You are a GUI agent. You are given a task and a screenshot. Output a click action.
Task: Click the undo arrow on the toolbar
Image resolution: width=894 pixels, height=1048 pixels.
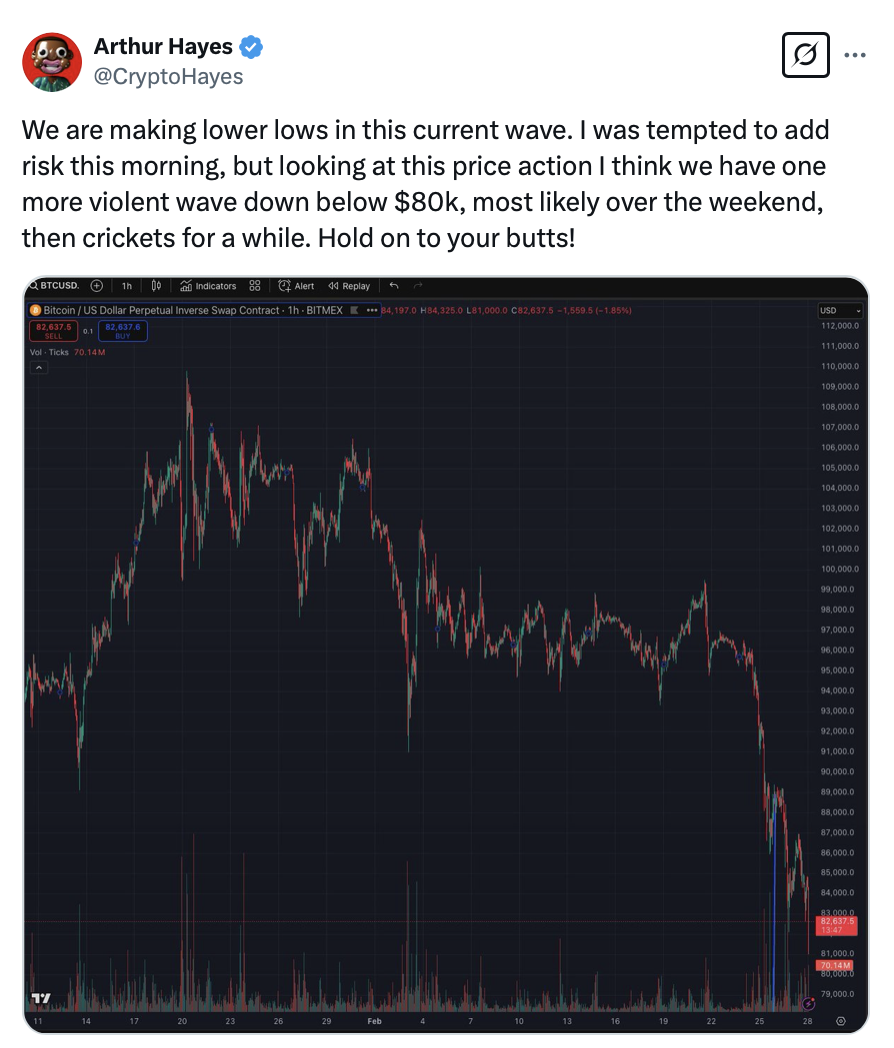(394, 286)
